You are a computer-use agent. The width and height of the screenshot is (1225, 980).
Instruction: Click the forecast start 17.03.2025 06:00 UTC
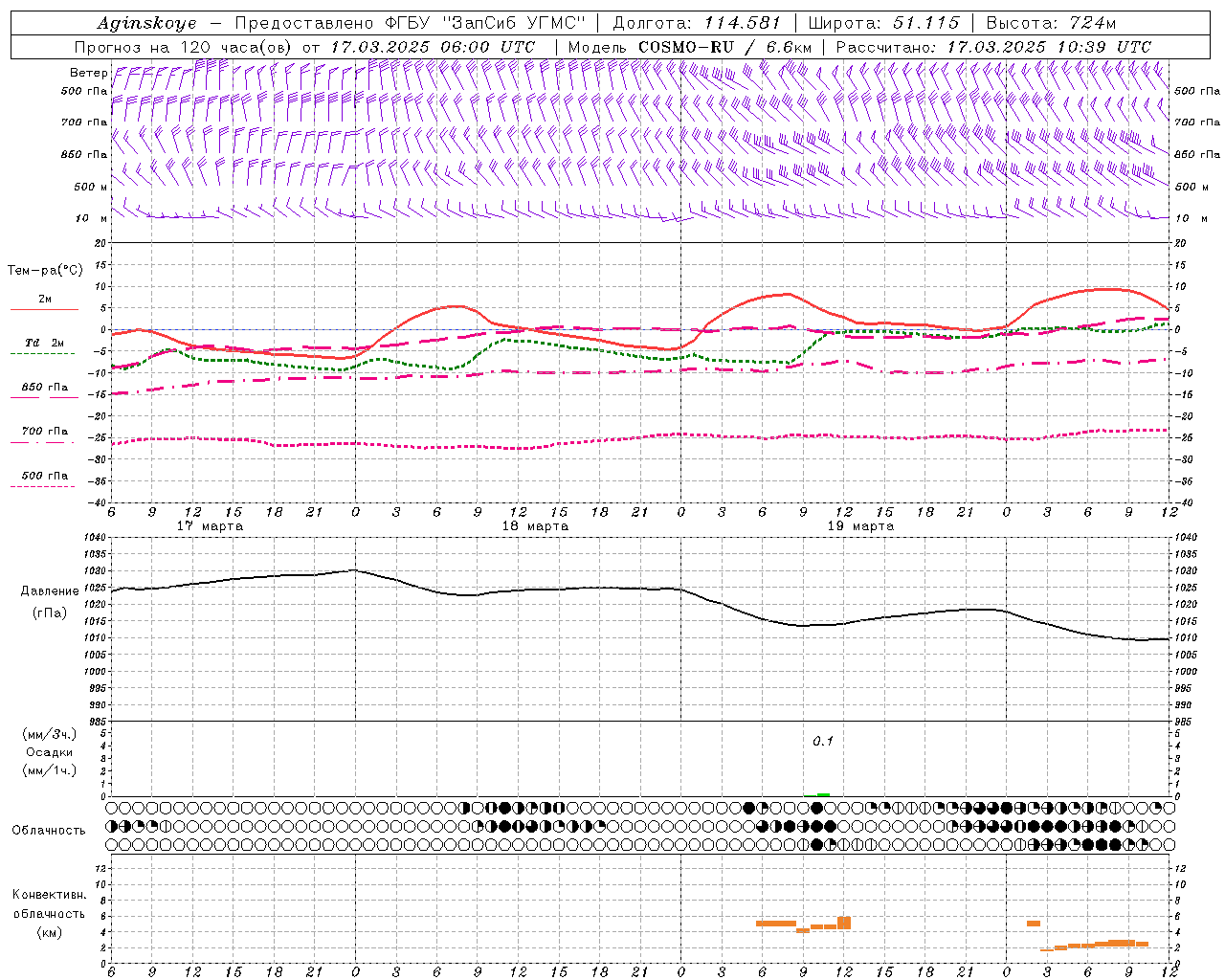click(x=433, y=47)
